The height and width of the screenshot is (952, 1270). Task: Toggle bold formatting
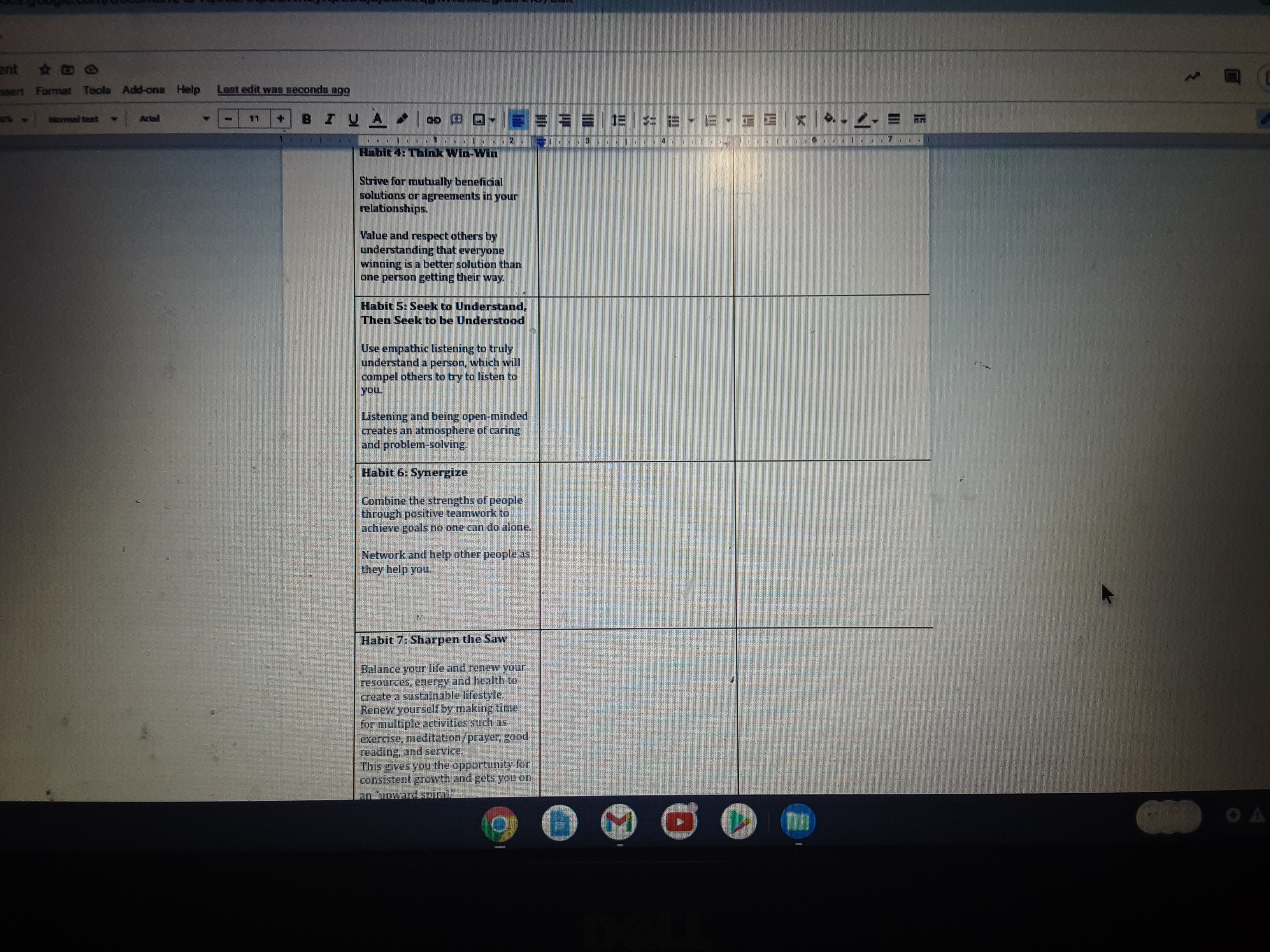click(307, 119)
